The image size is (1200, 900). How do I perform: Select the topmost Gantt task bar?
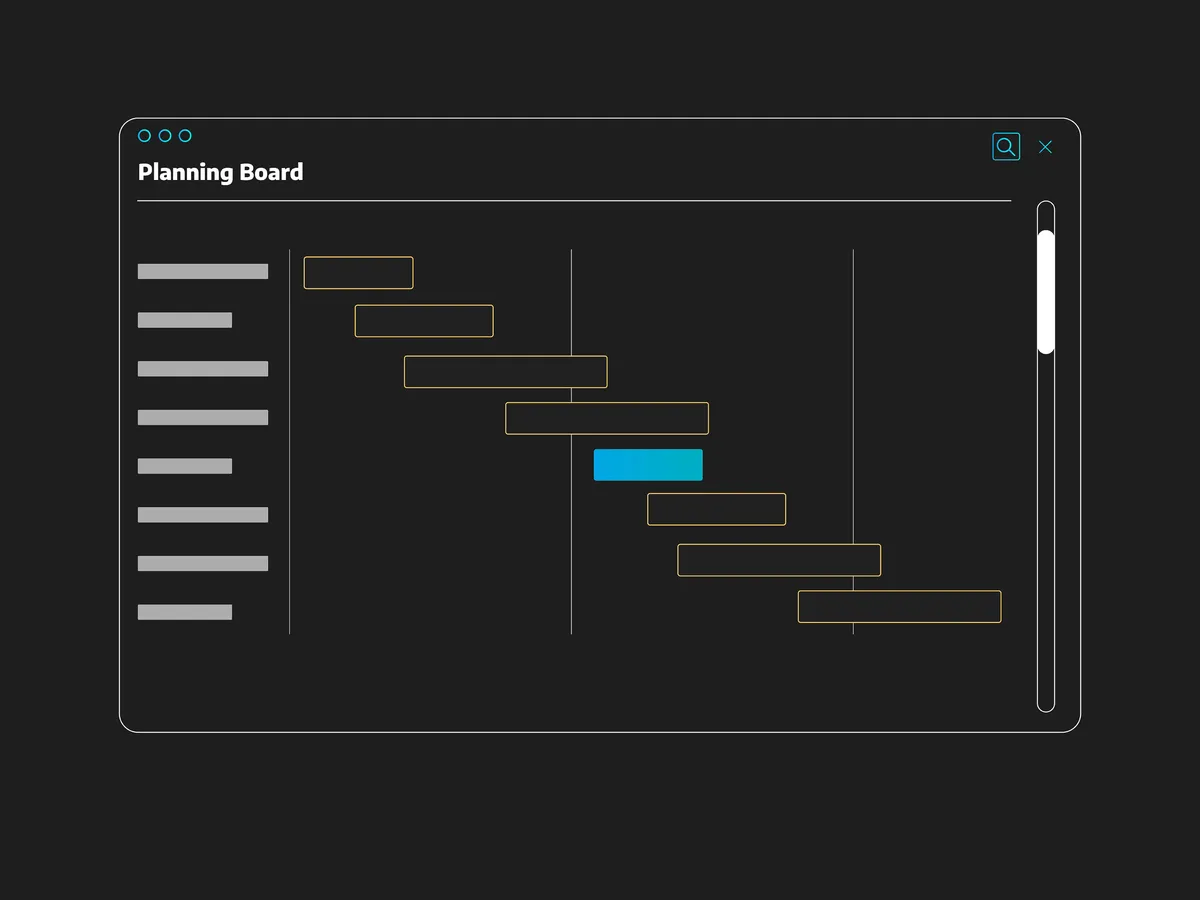358,273
